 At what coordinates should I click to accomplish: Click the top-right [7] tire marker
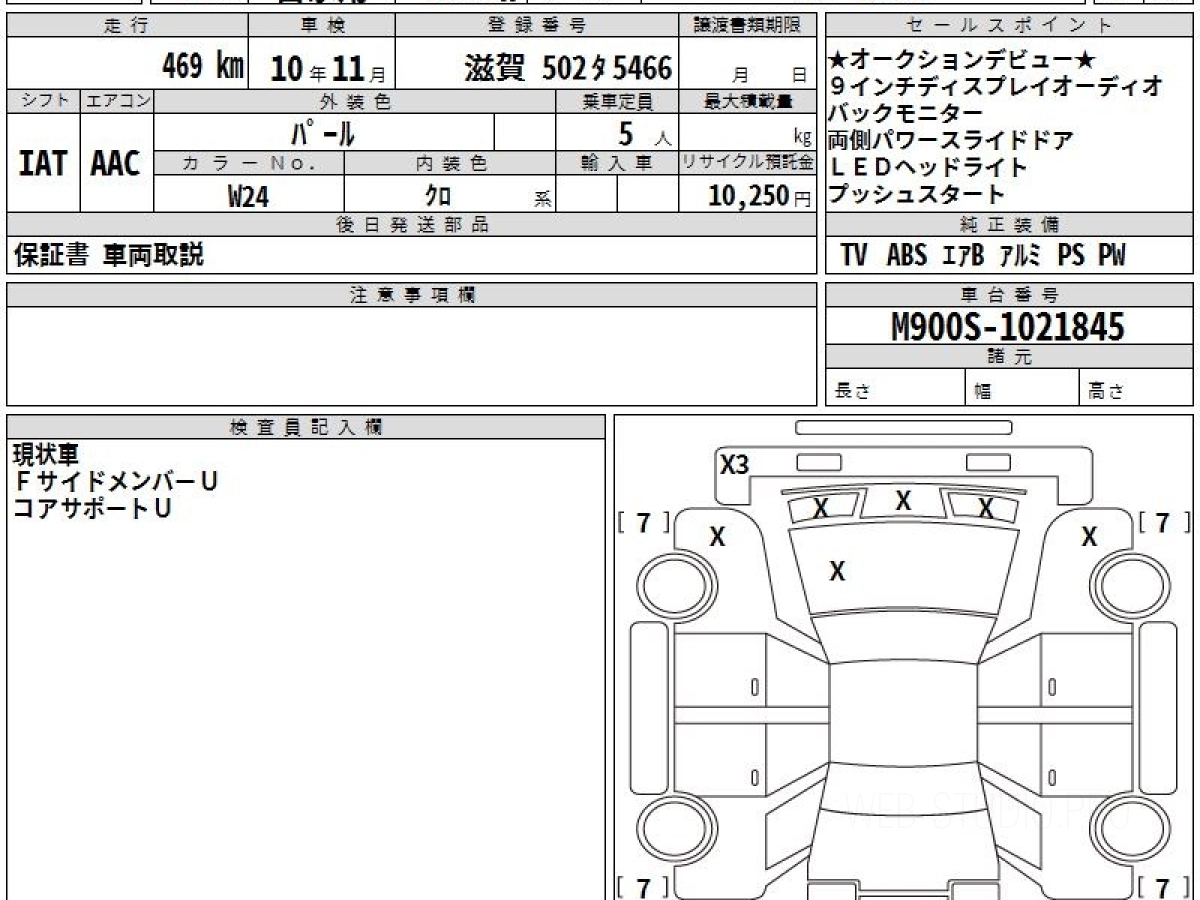[x=1162, y=522]
